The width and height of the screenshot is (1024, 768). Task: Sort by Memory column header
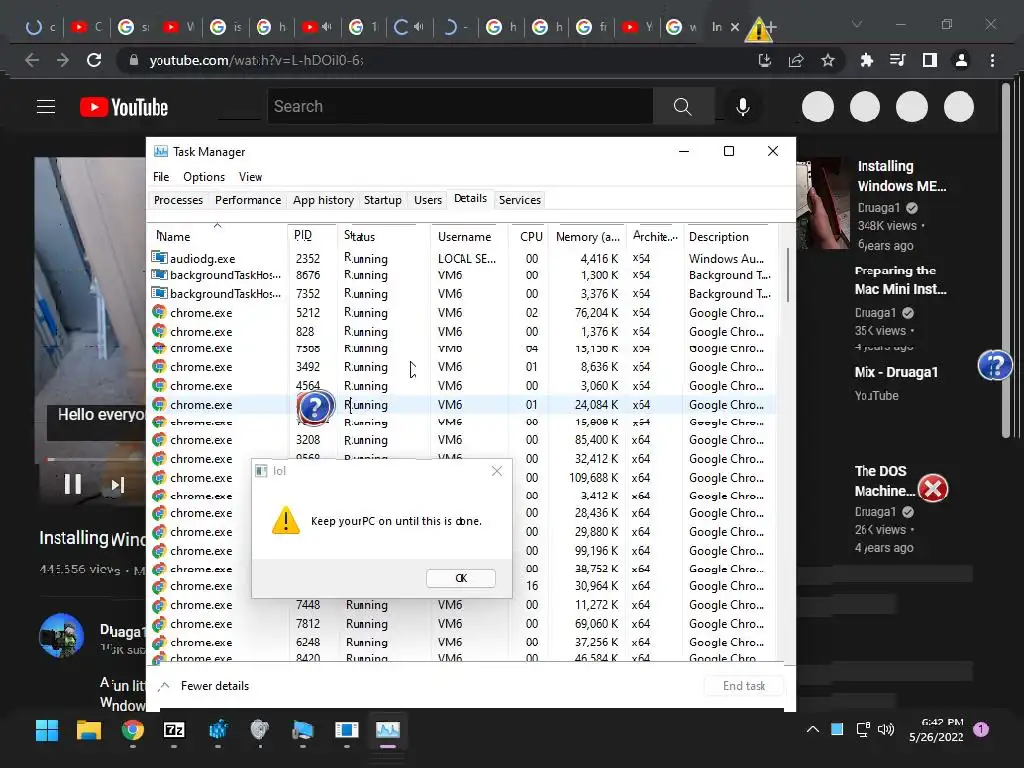pos(587,236)
